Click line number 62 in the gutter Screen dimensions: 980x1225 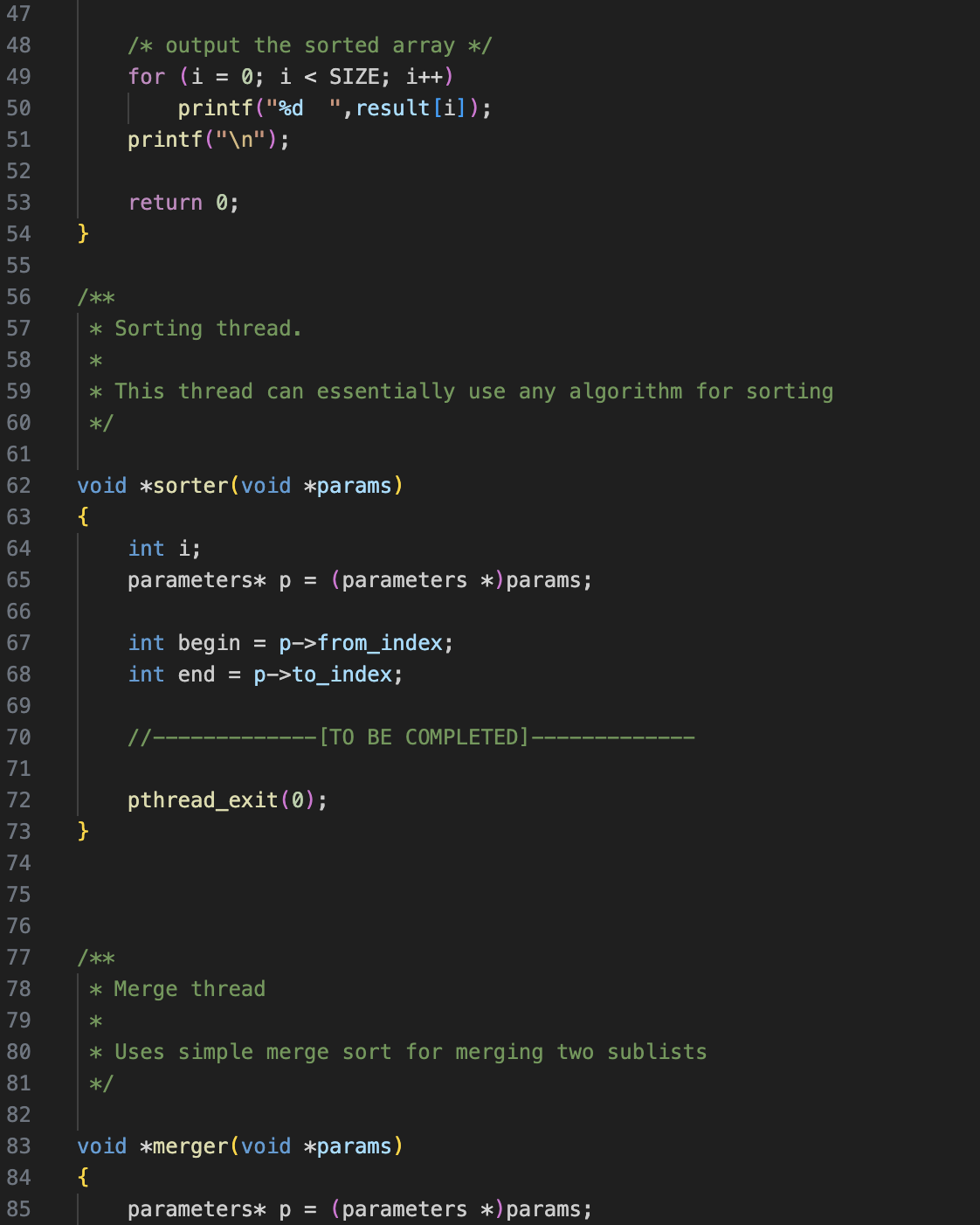click(19, 486)
